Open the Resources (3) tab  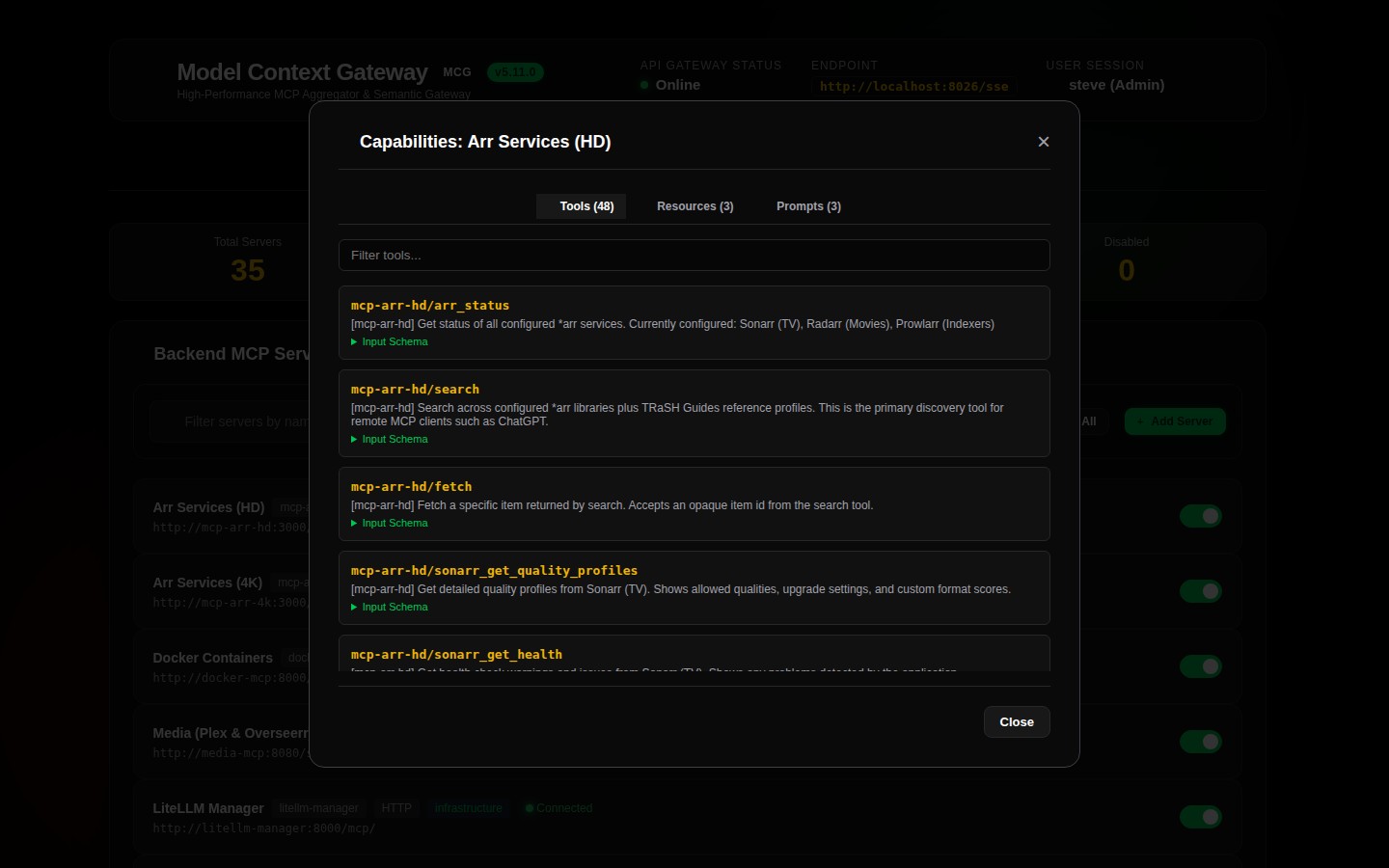tap(695, 206)
